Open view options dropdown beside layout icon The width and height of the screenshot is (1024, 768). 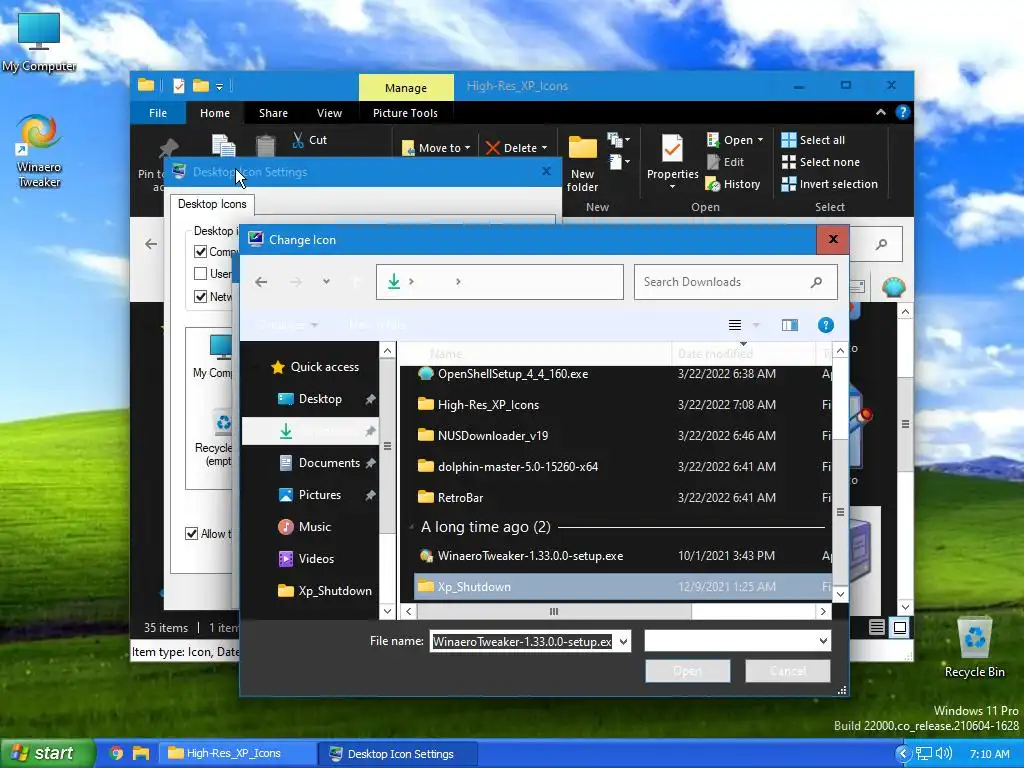click(756, 325)
